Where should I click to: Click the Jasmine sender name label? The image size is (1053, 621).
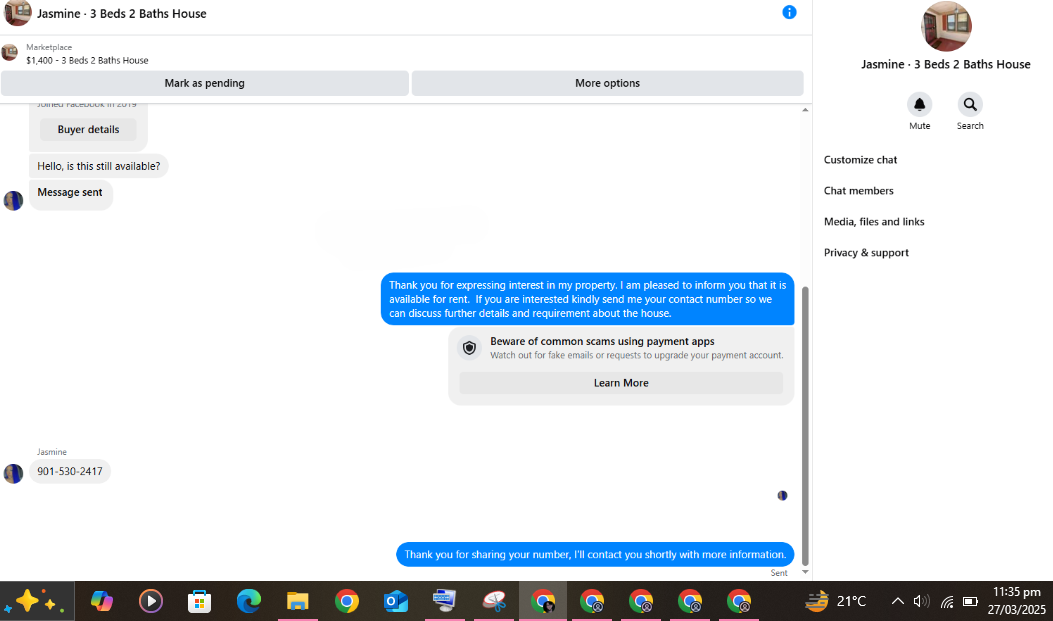[52, 452]
